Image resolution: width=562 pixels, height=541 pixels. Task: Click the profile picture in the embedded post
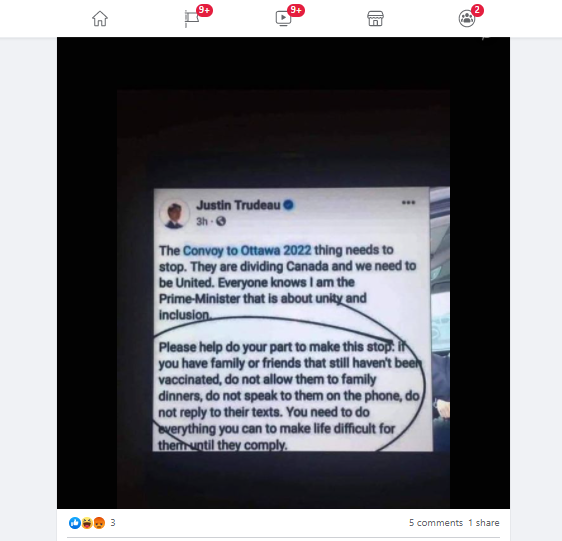(174, 214)
